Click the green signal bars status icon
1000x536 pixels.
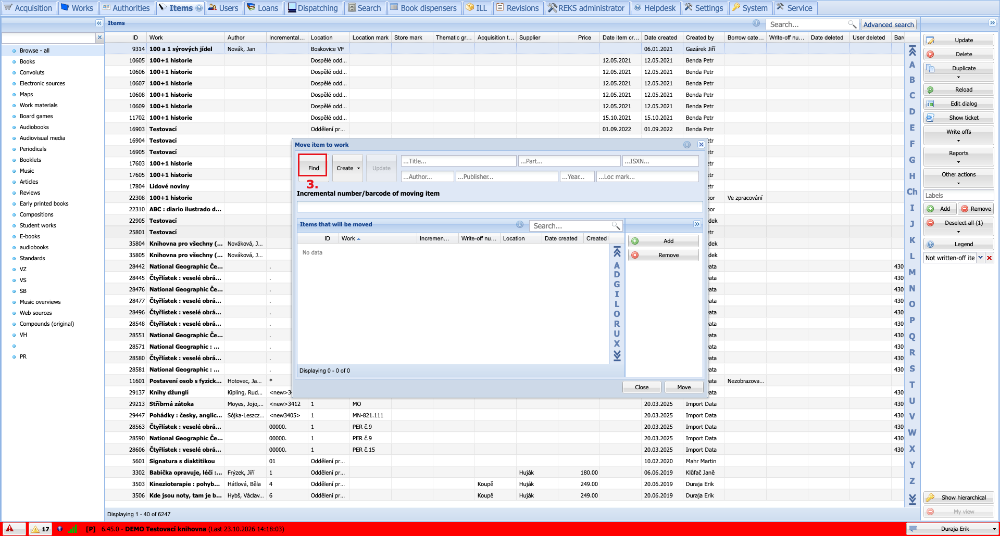click(x=73, y=528)
